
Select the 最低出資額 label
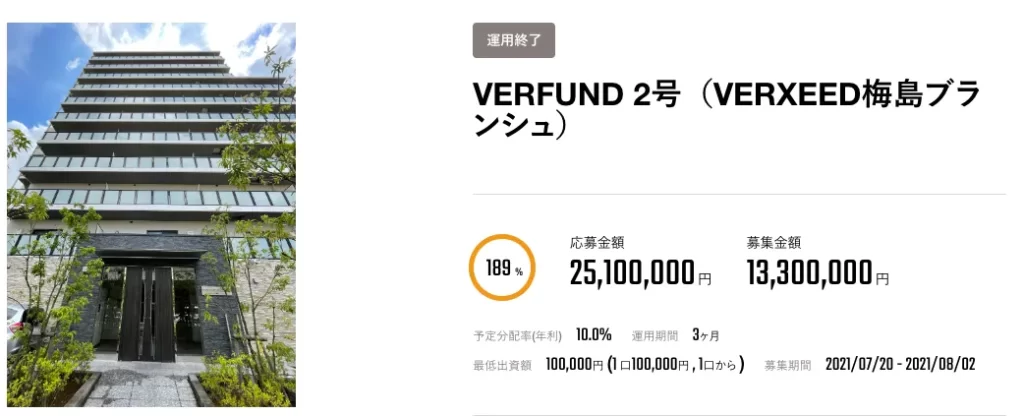point(502,365)
